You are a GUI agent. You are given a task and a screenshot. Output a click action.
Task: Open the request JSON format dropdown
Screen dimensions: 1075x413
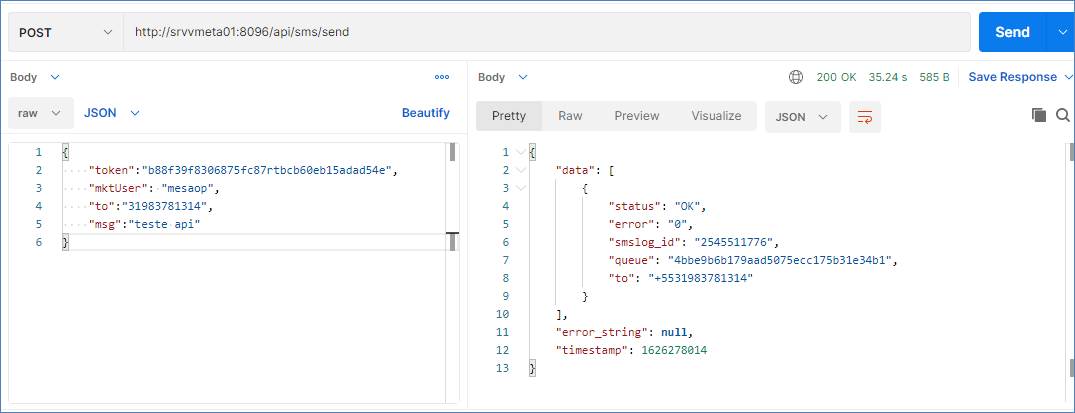tap(112, 113)
